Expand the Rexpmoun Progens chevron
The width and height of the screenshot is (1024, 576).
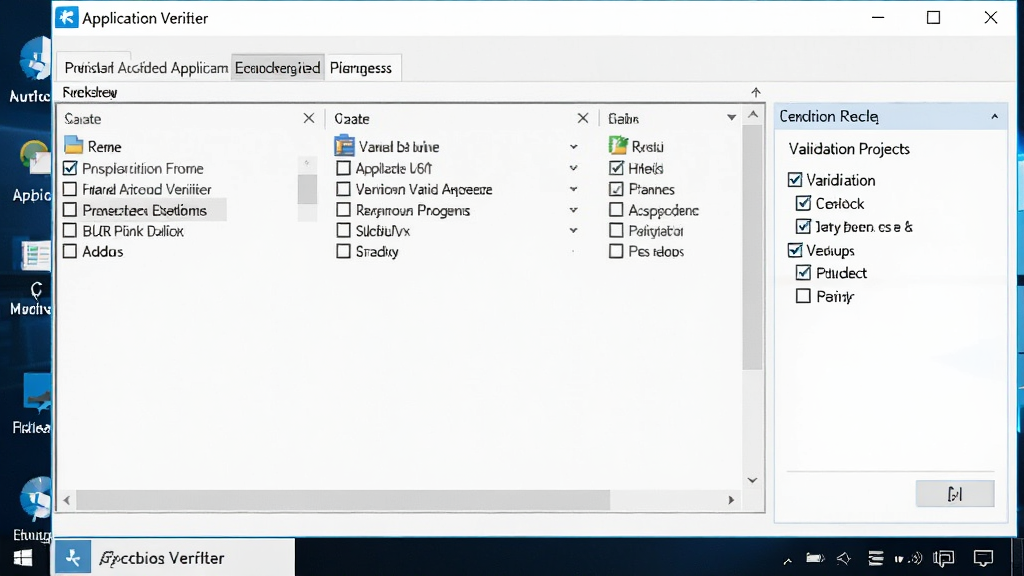(573, 210)
